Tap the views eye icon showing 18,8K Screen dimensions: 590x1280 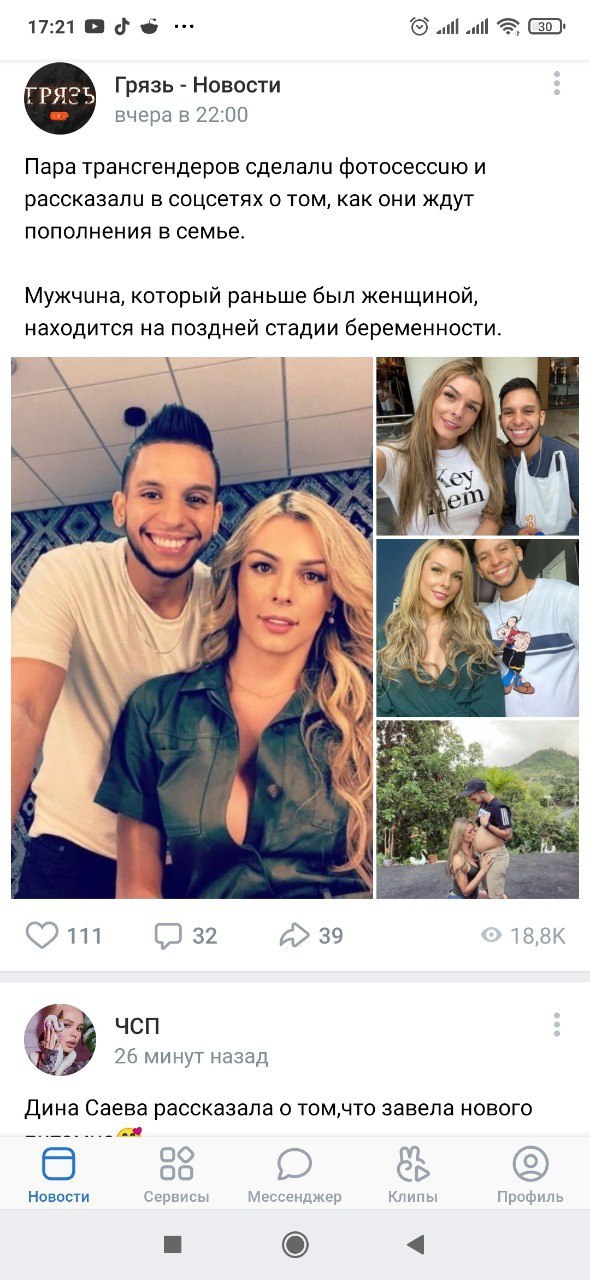(x=491, y=936)
